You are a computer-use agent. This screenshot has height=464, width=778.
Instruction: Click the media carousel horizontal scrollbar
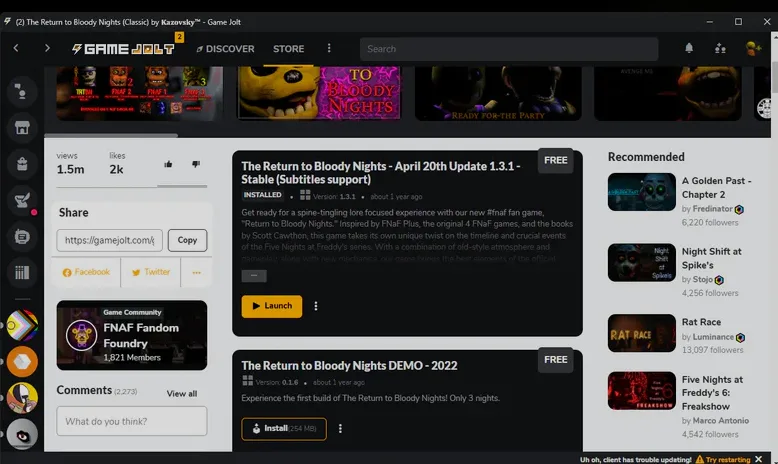[x=111, y=135]
